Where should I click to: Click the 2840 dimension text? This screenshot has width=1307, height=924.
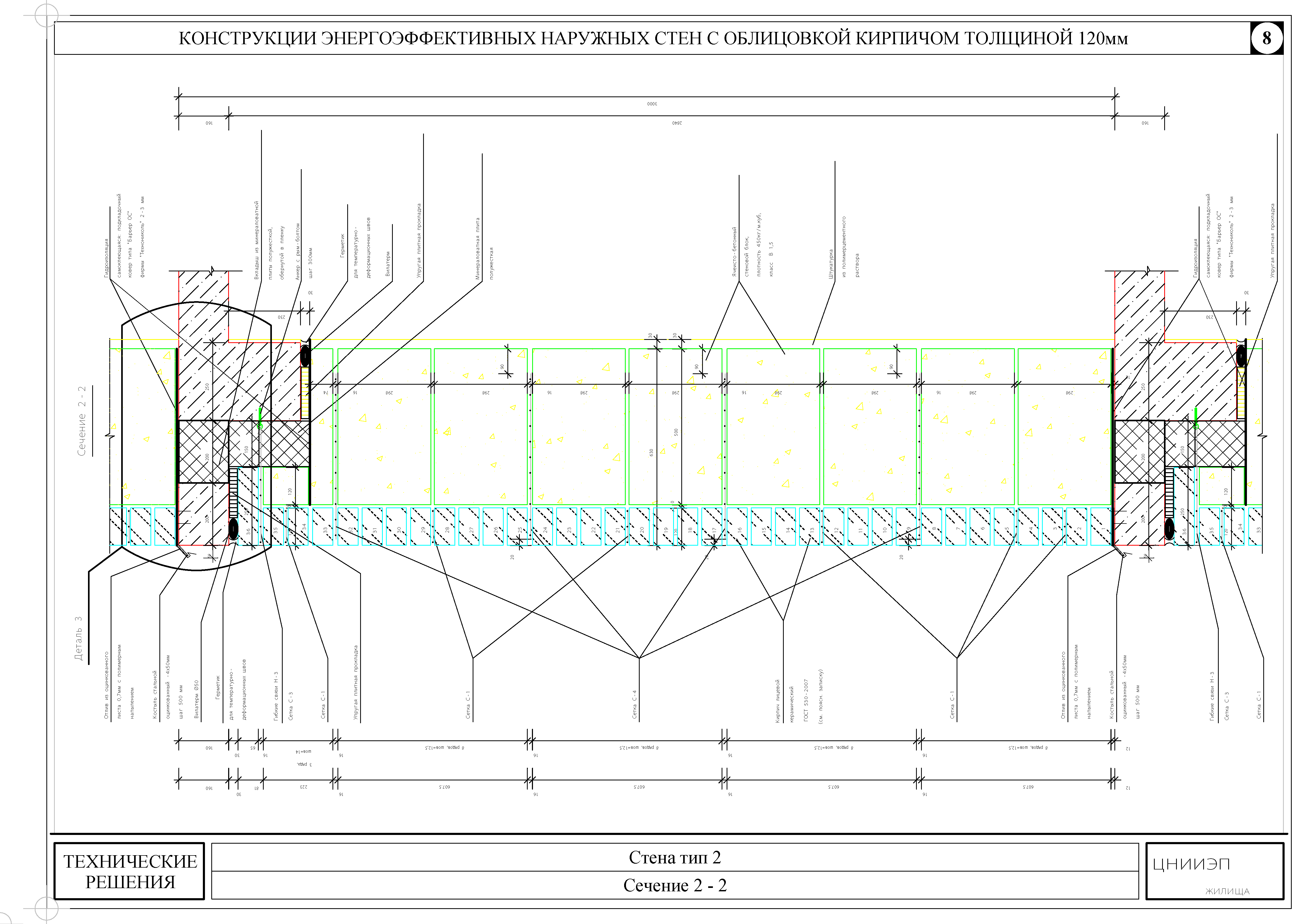pyautogui.click(x=676, y=123)
